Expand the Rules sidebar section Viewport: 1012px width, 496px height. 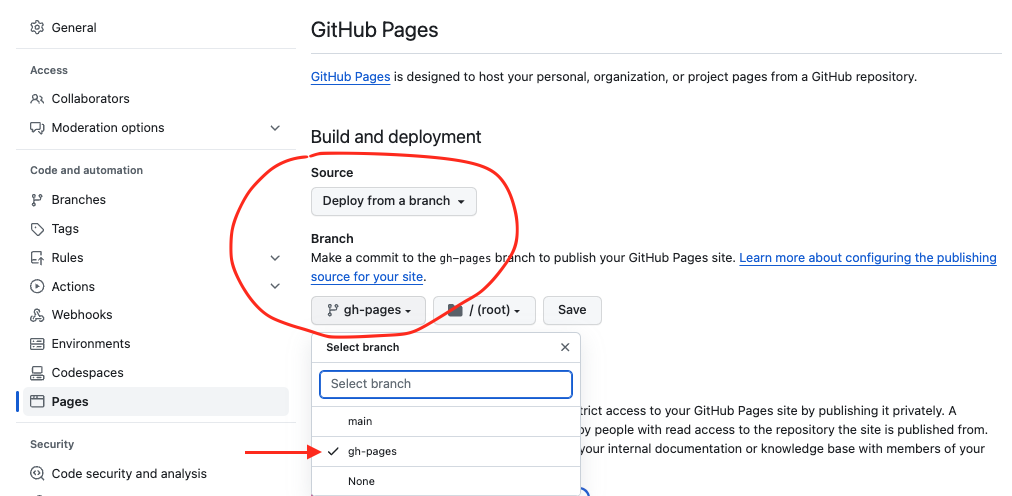click(275, 258)
